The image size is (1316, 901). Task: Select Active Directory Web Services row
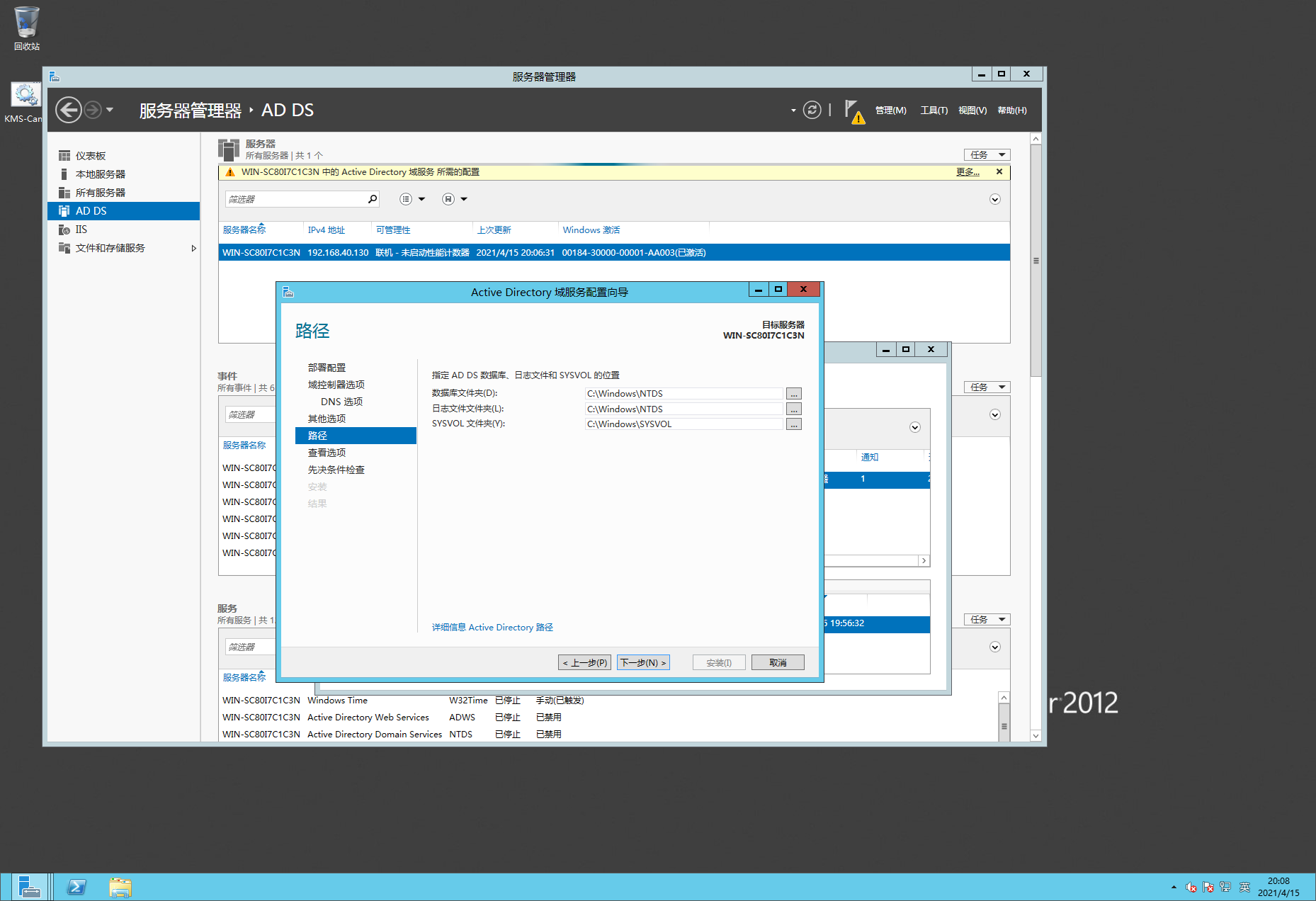[609, 718]
